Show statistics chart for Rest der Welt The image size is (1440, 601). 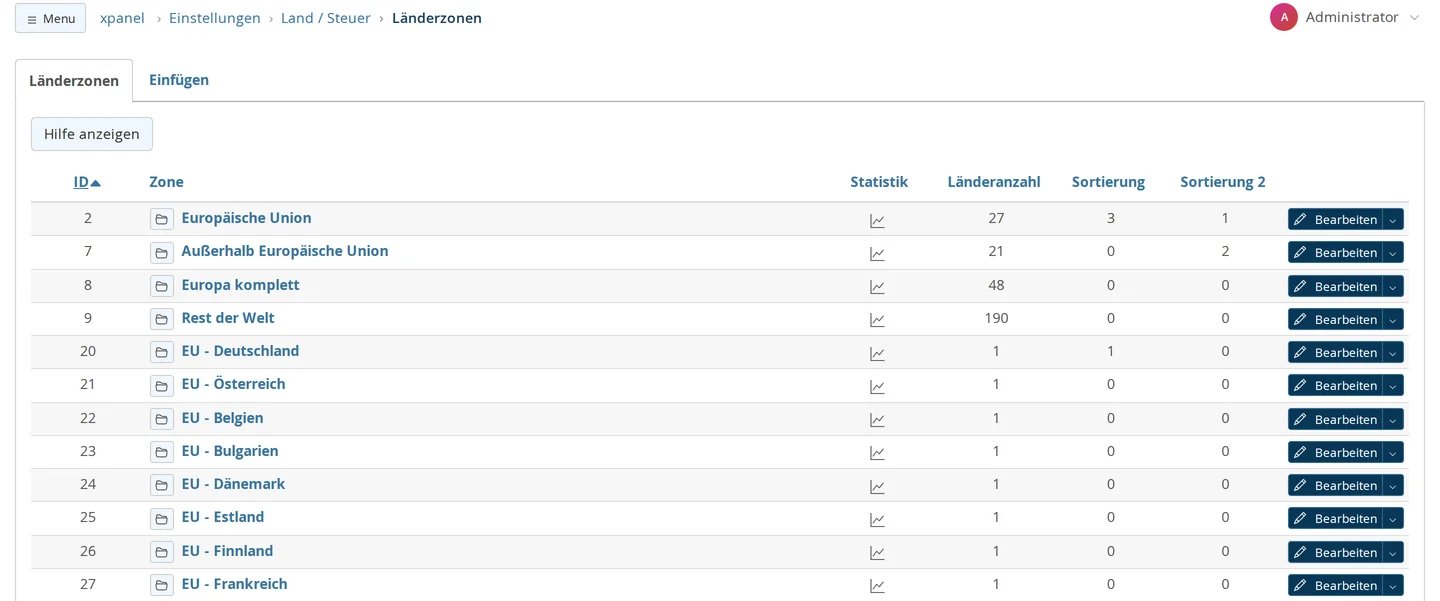click(x=877, y=320)
